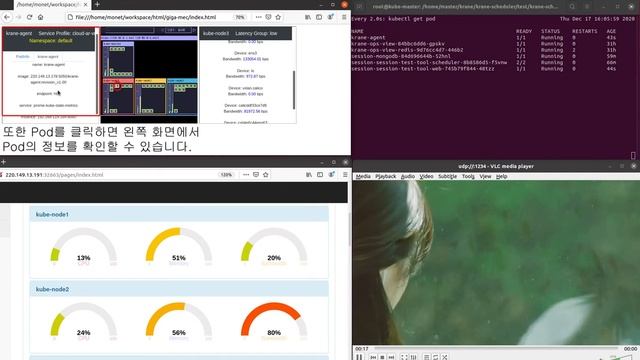The width and height of the screenshot is (640, 360).
Task: Pause the VLC stream playback
Action: pyautogui.click(x=359, y=357)
